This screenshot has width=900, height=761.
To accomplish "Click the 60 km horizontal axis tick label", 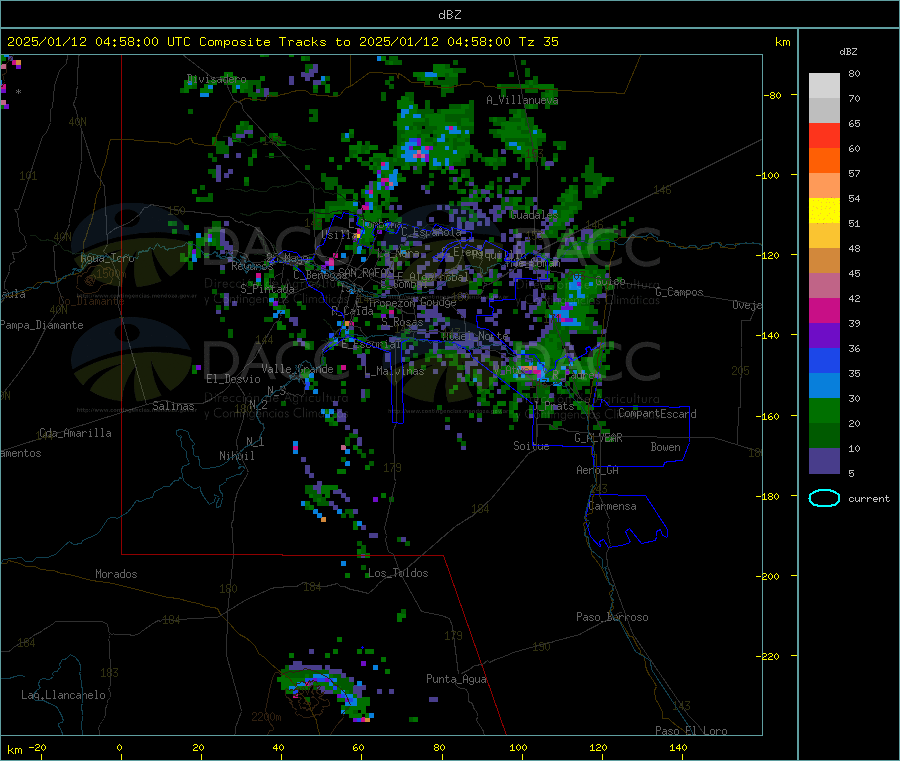I will [x=358, y=747].
